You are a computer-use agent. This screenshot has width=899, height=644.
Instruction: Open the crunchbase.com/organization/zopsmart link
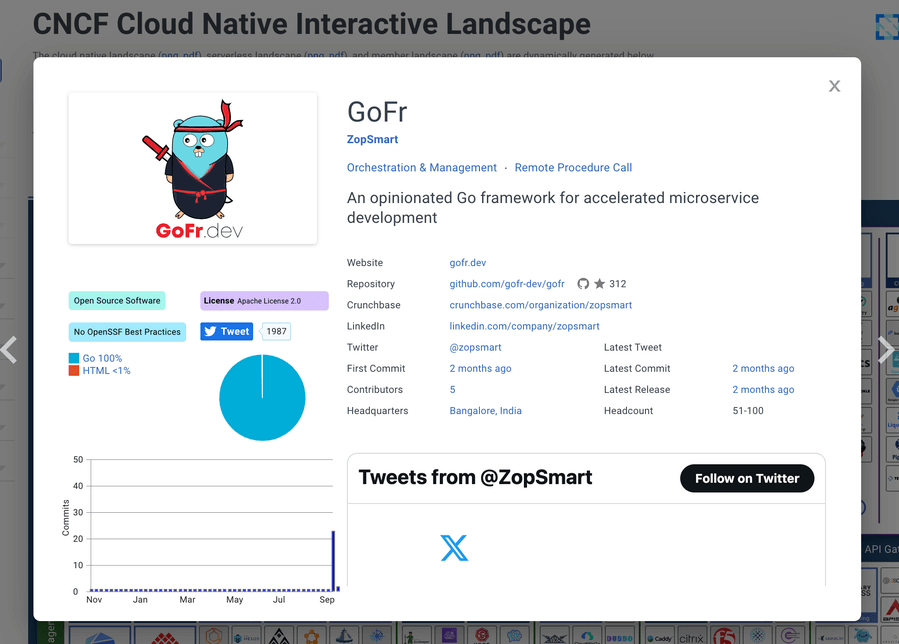(540, 305)
